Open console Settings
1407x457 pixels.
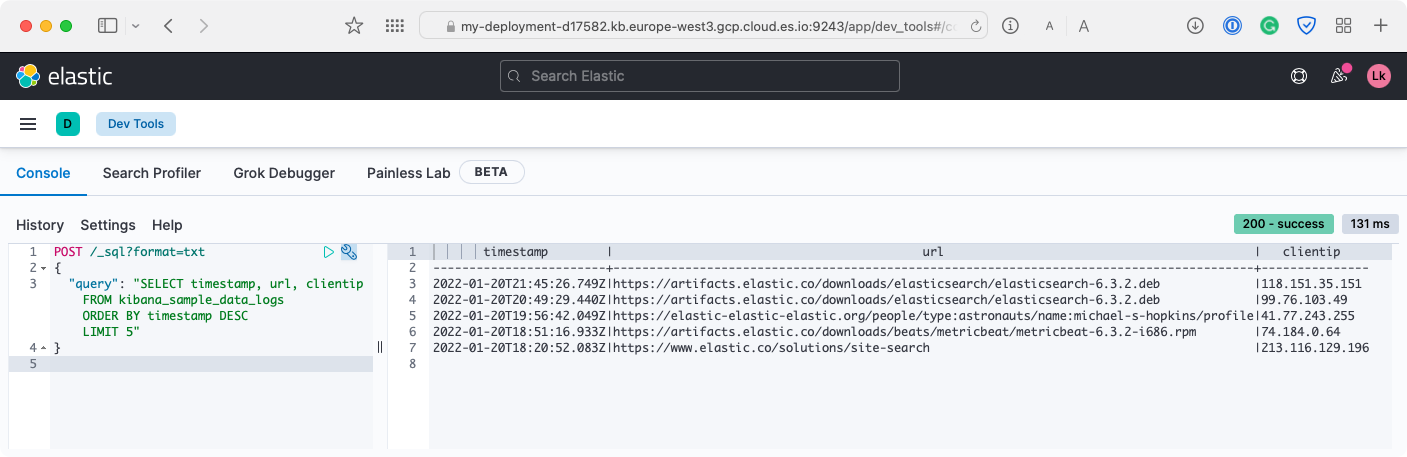click(x=108, y=225)
